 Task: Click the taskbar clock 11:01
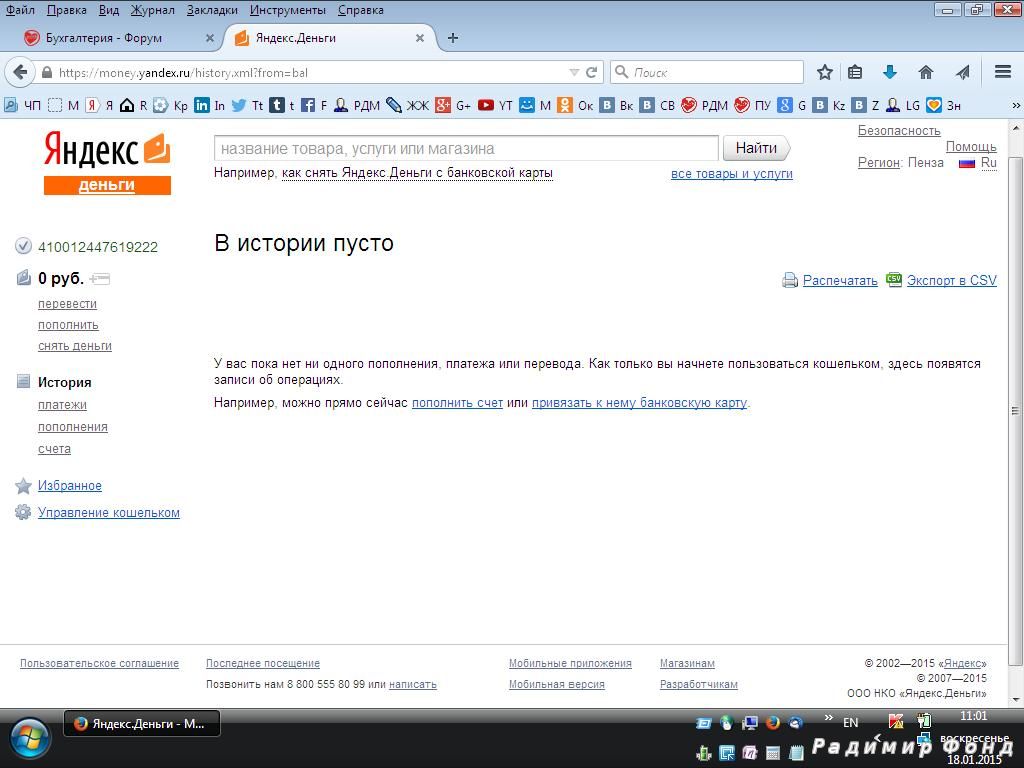tap(973, 716)
